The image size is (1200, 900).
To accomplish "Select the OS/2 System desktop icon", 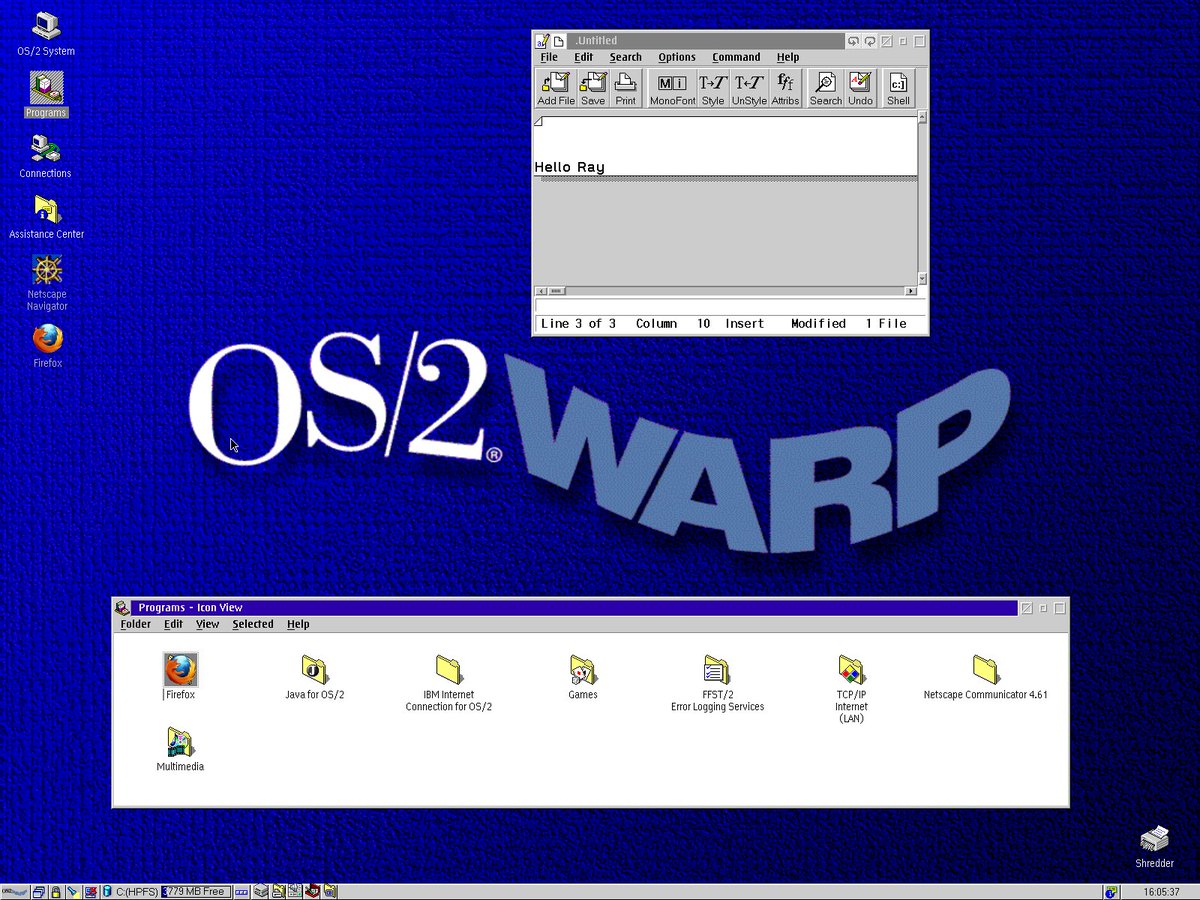I will (x=46, y=34).
